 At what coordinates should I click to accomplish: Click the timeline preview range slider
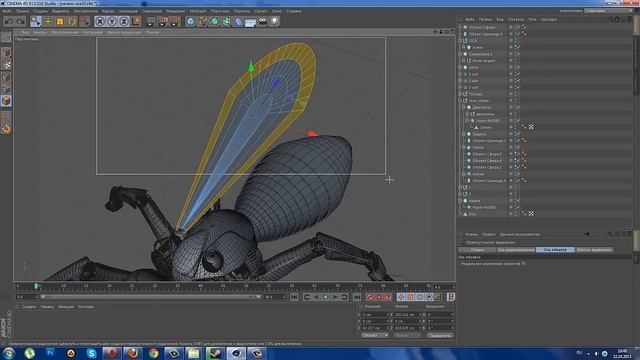(151, 297)
